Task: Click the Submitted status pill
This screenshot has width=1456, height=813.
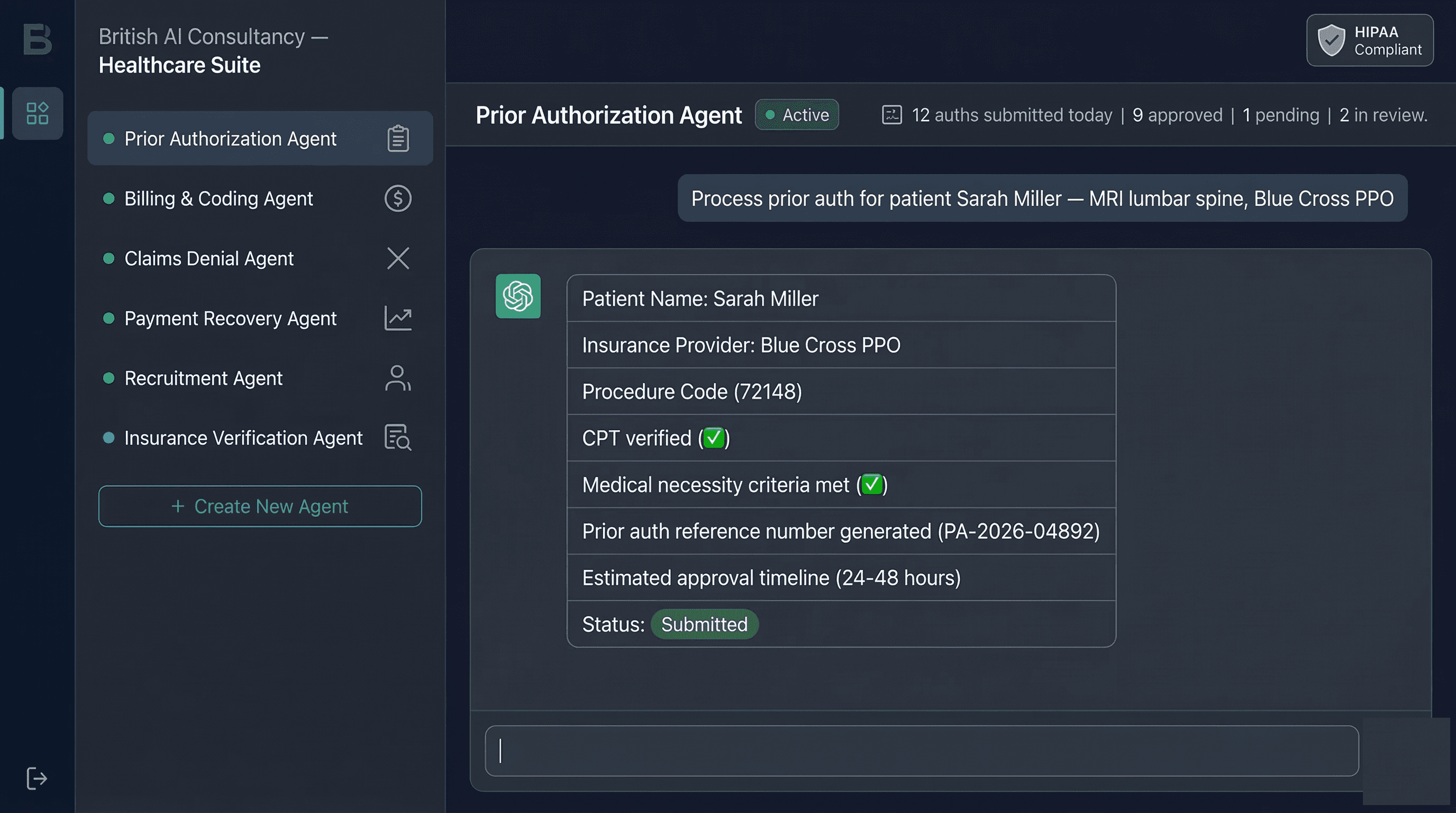Action: pos(704,624)
